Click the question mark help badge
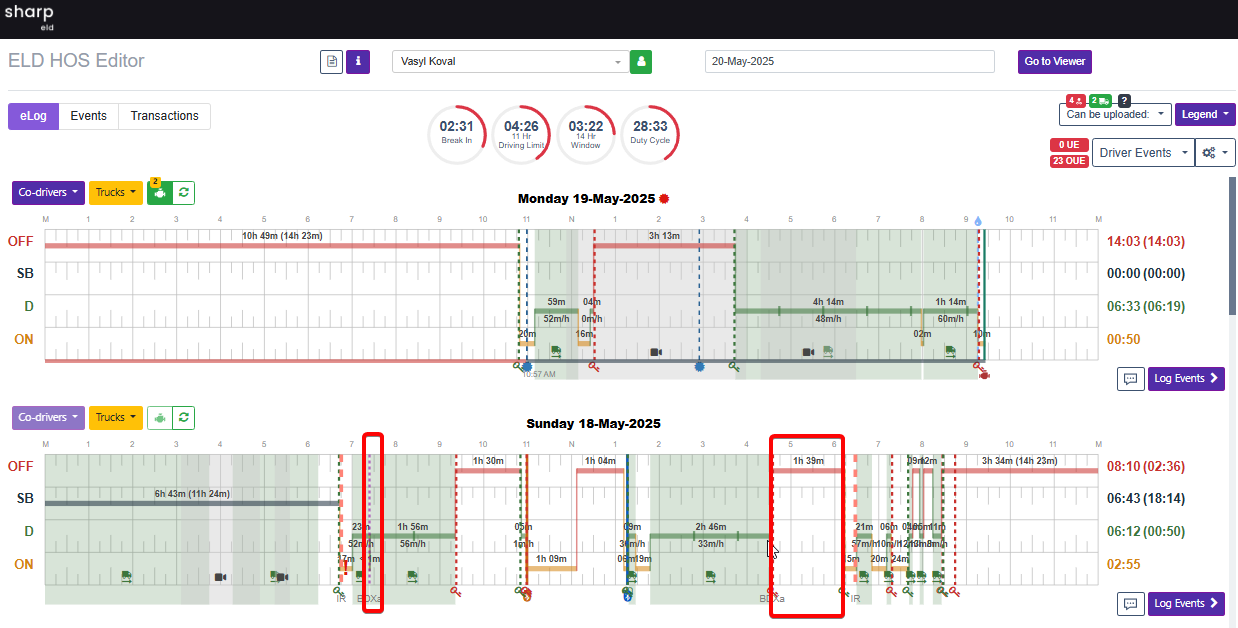 [1124, 100]
